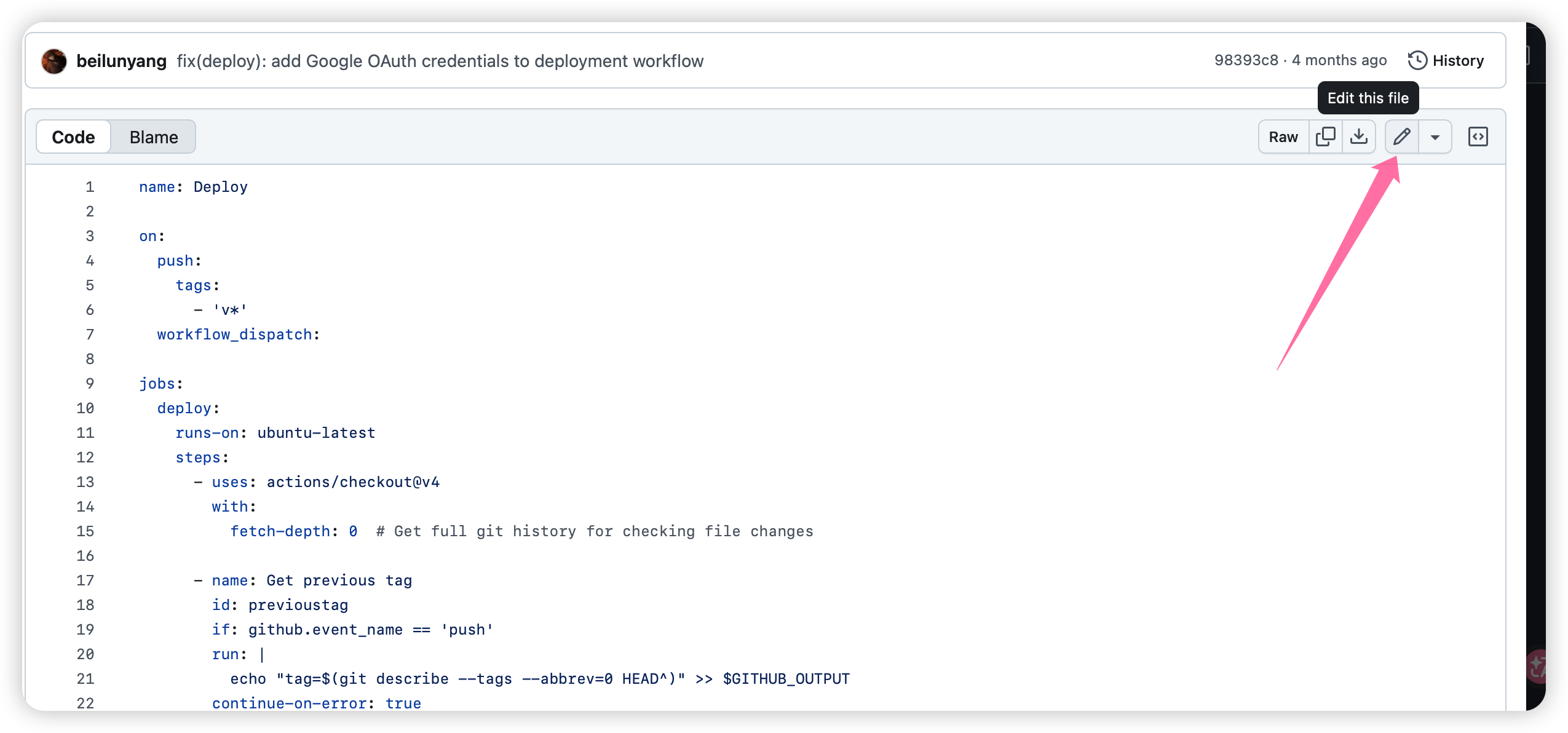Open commit hash 98393c8
This screenshot has width=1568, height=733.
pyautogui.click(x=1246, y=60)
